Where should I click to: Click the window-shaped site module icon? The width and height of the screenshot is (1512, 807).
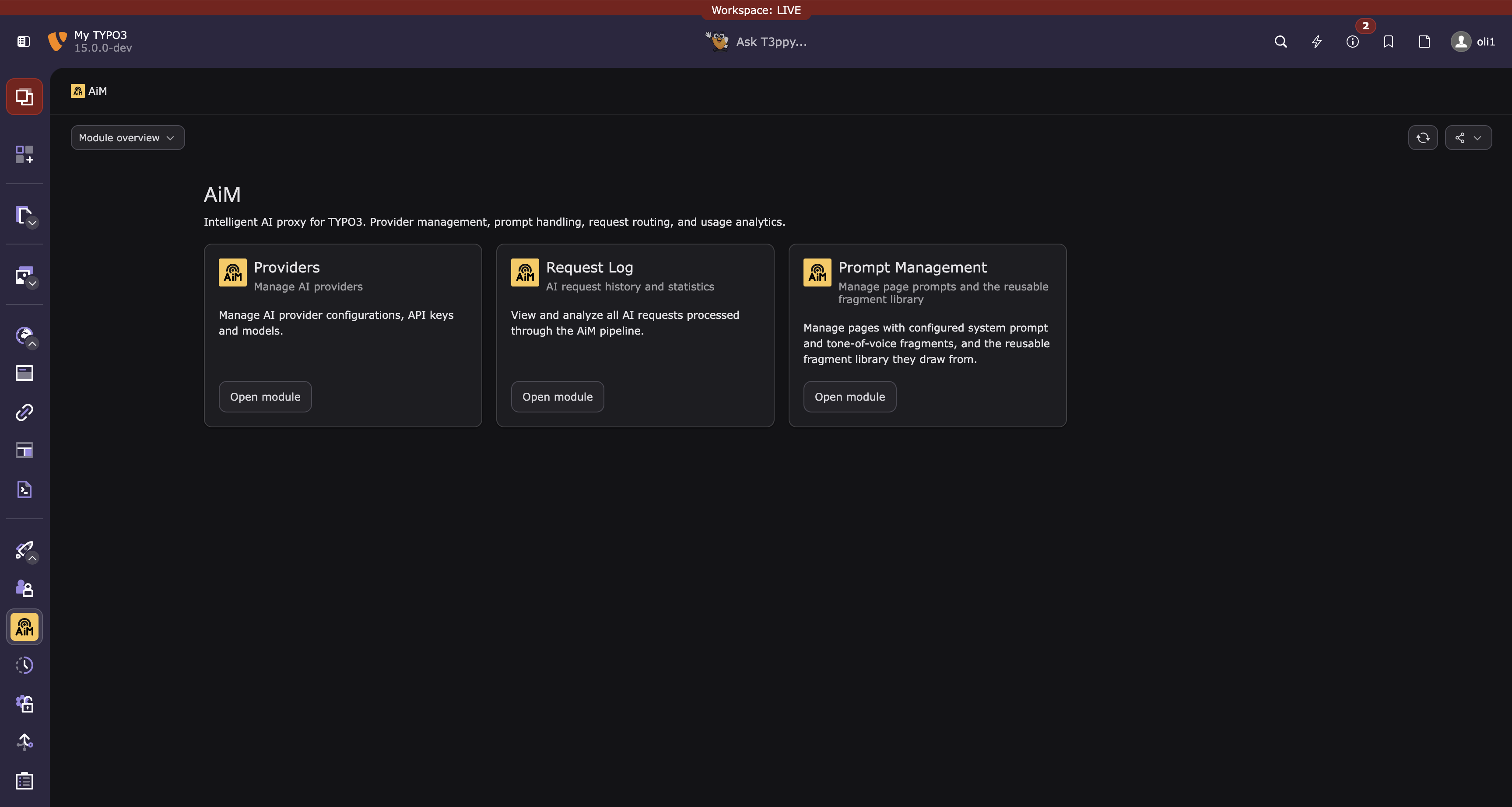(x=24, y=373)
